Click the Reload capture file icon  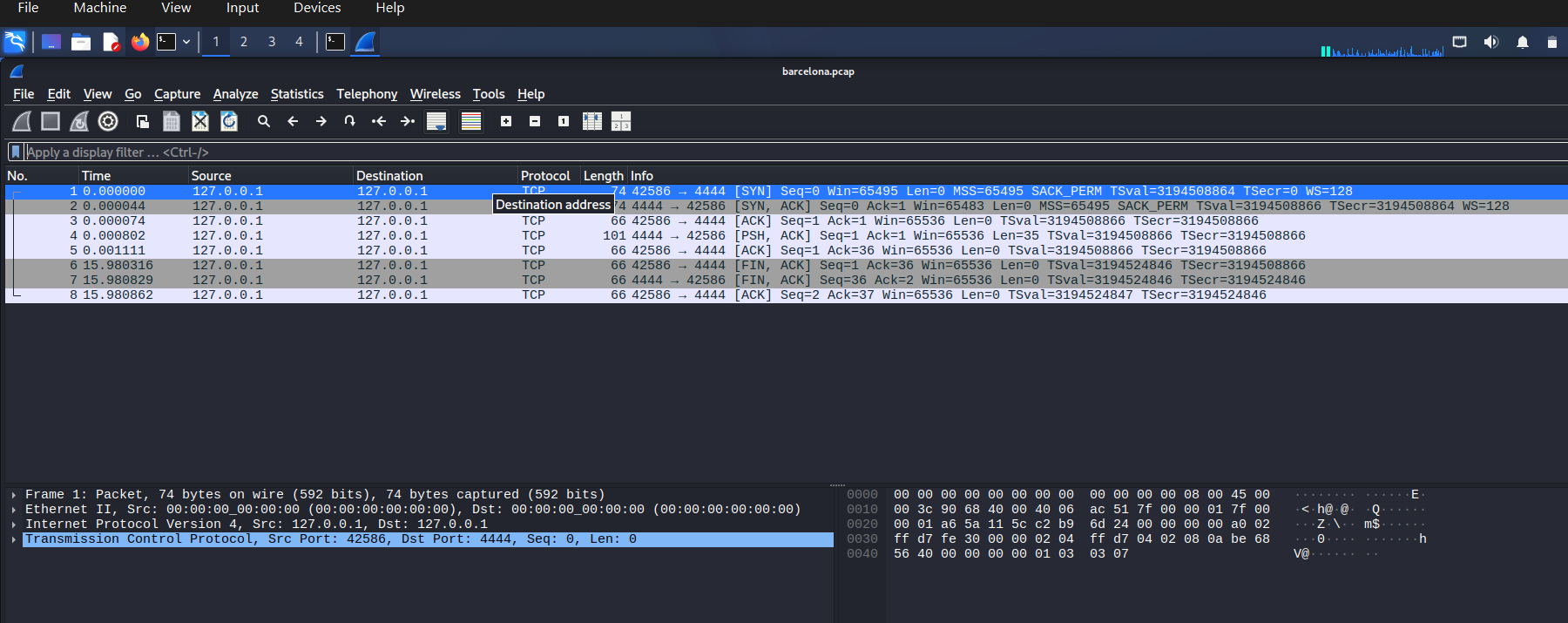click(229, 121)
